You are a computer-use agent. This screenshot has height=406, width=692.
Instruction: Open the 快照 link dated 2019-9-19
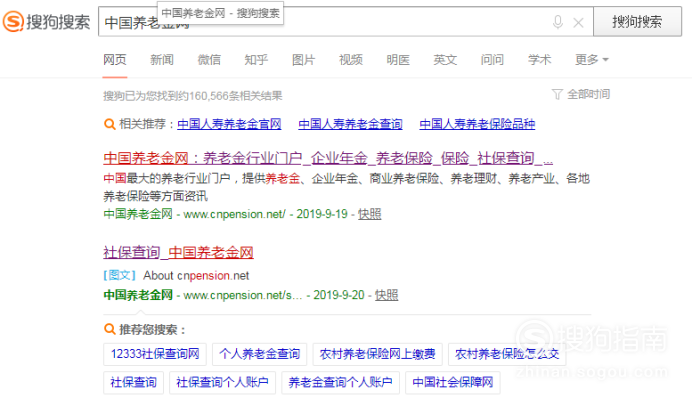tap(369, 214)
